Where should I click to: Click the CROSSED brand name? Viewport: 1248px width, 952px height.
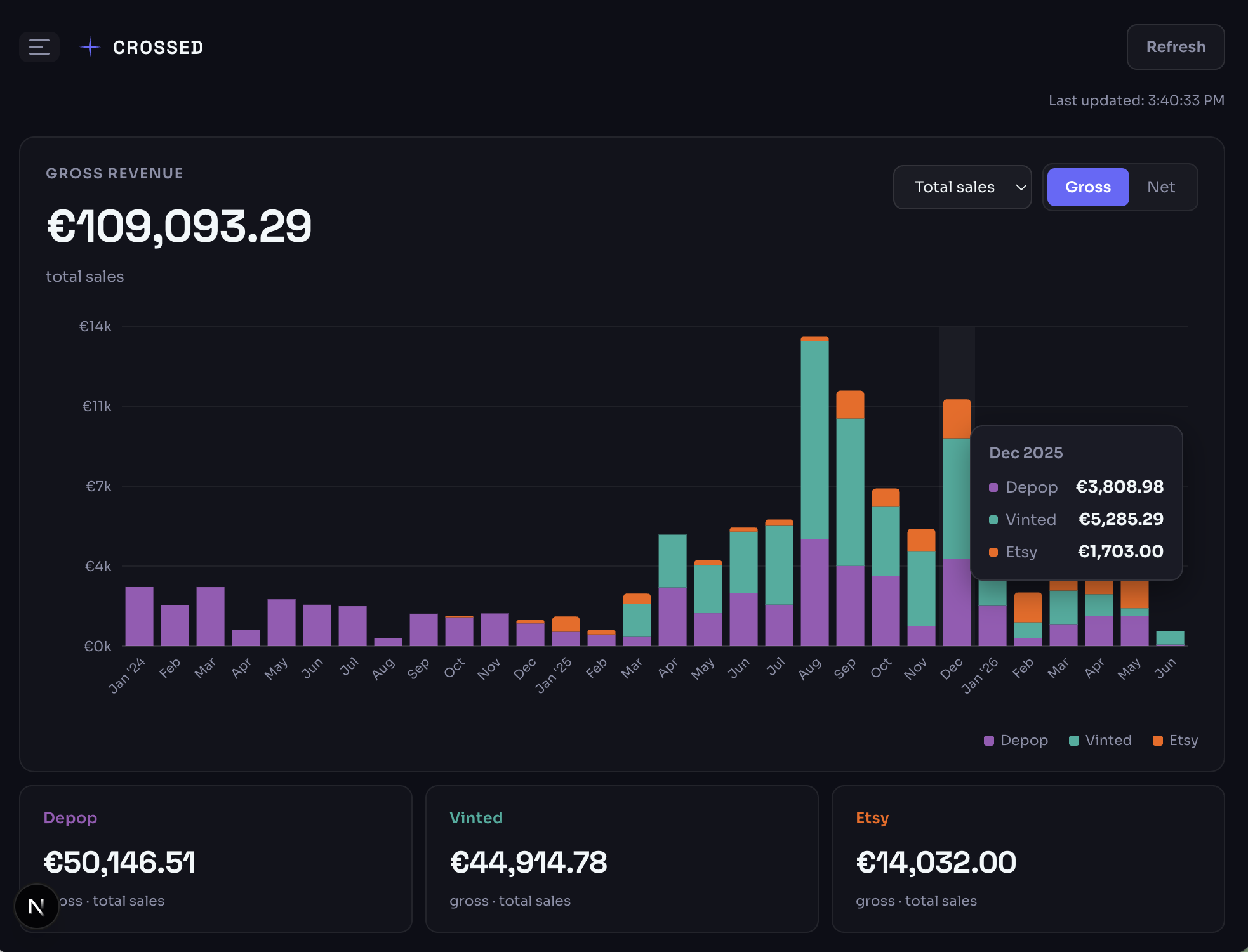(158, 48)
